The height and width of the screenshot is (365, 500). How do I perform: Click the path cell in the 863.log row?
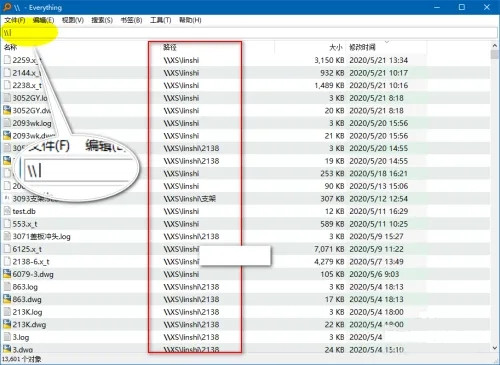191,287
